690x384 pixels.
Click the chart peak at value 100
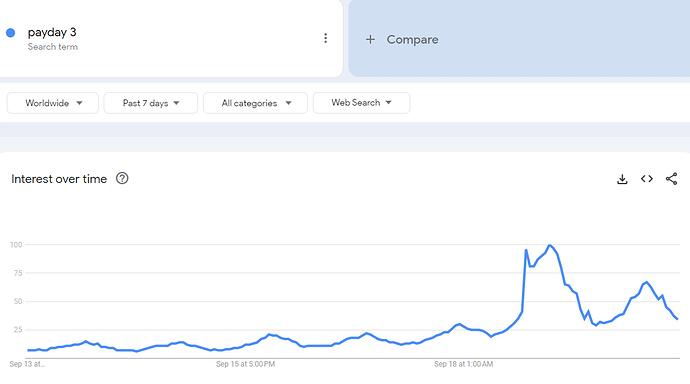550,245
